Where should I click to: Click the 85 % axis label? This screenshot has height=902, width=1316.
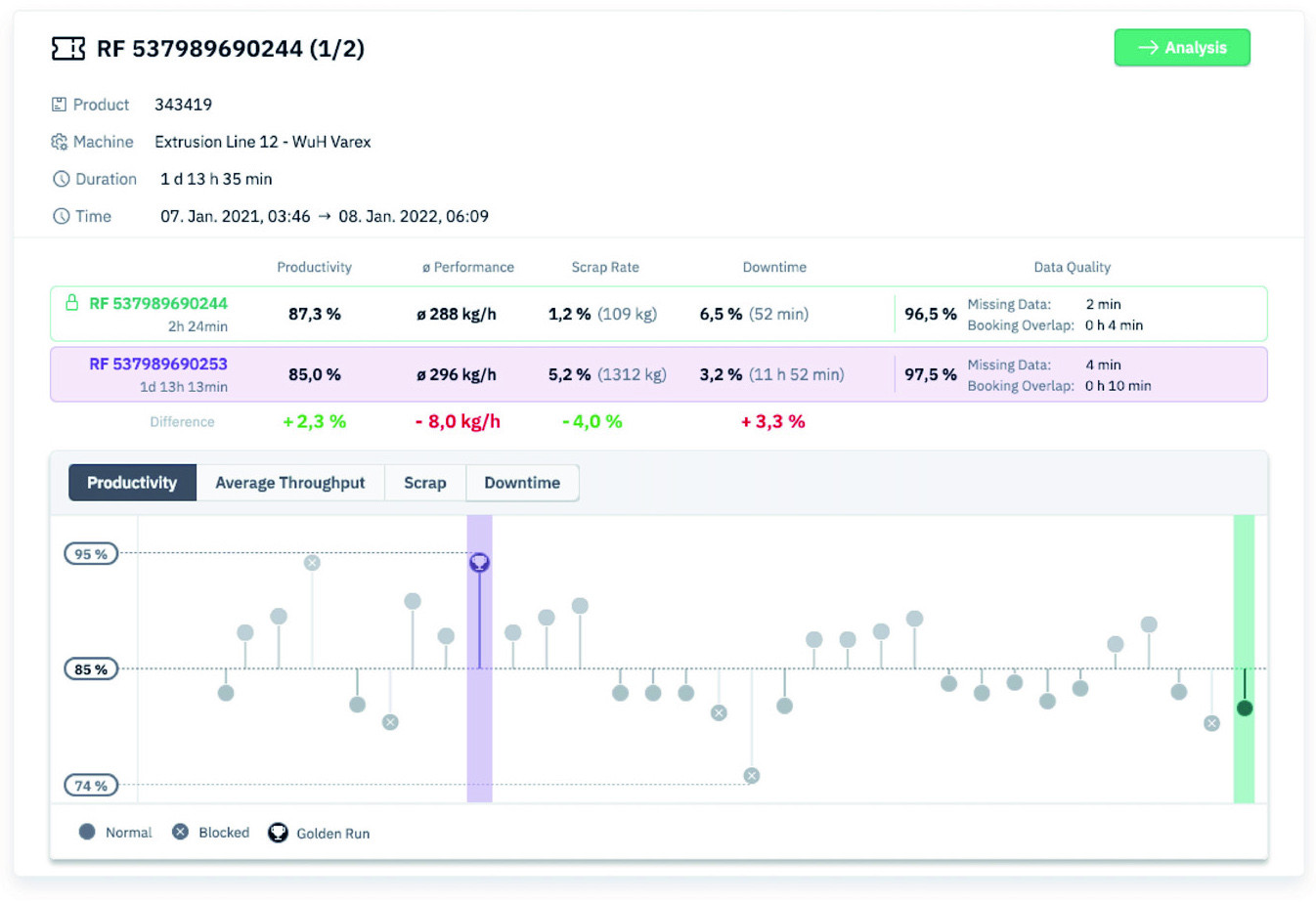point(91,669)
